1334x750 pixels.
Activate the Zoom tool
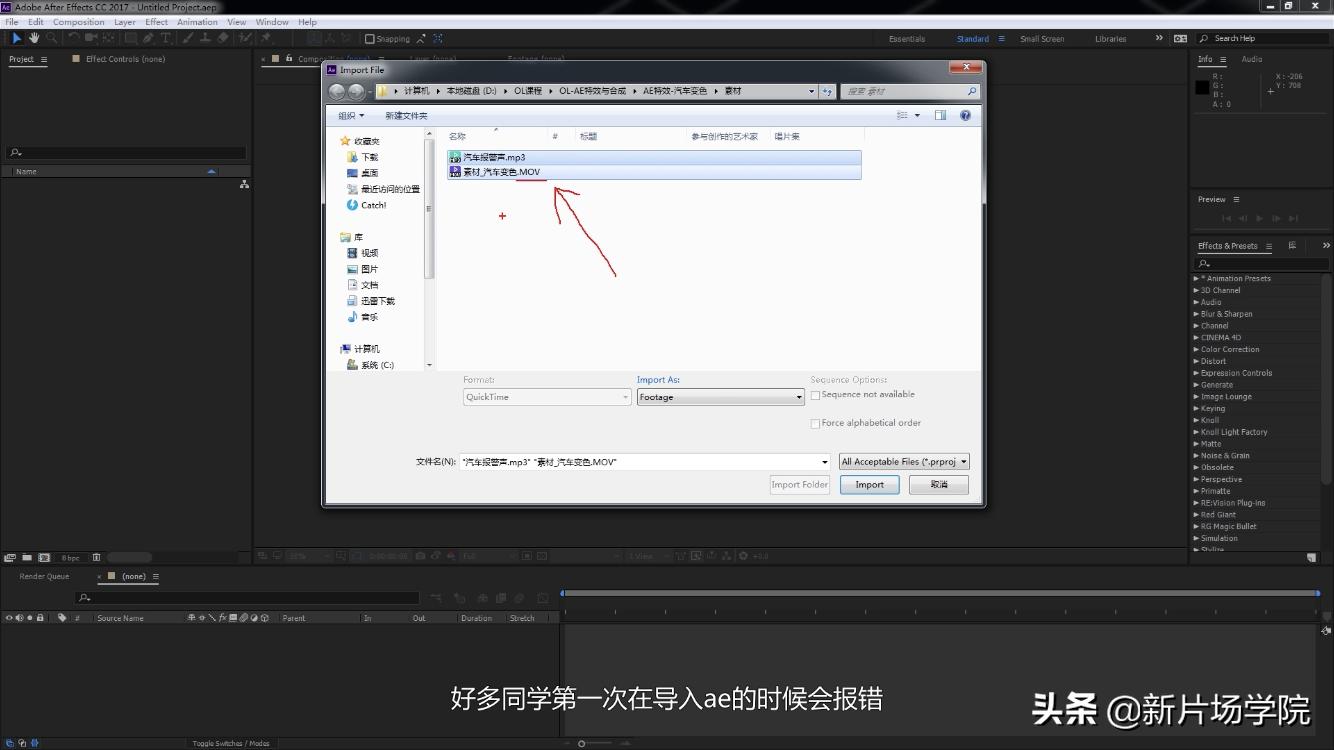tap(52, 38)
